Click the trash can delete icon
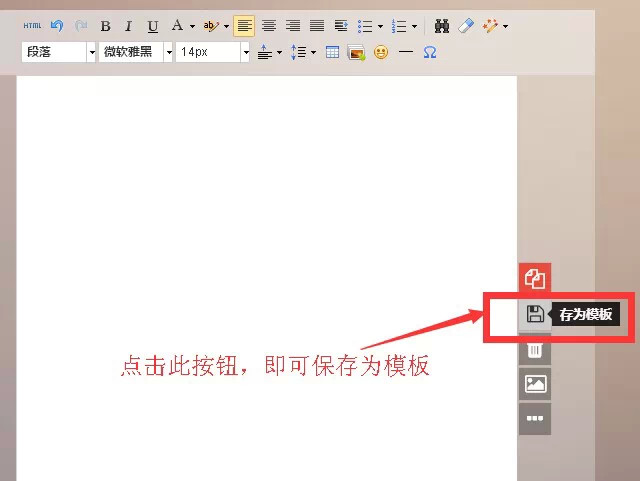 (x=535, y=350)
